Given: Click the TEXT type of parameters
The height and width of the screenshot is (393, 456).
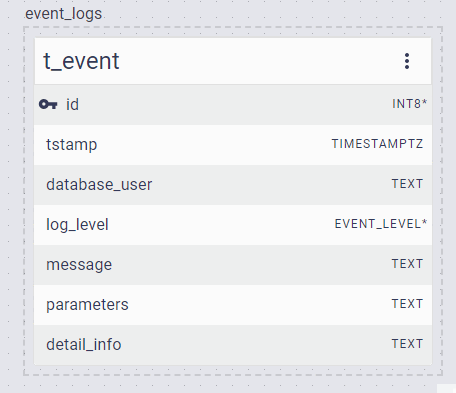Looking at the screenshot, I should (x=407, y=304).
